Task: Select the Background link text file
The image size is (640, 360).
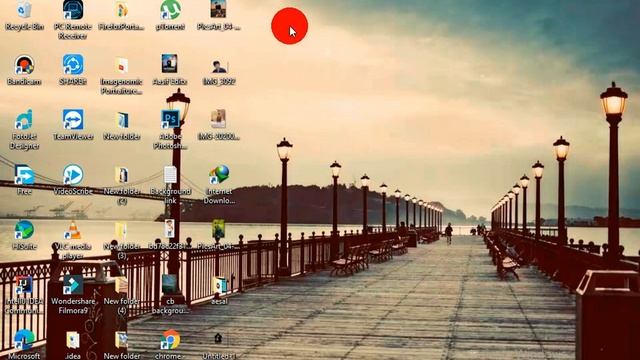Action: pyautogui.click(x=170, y=175)
